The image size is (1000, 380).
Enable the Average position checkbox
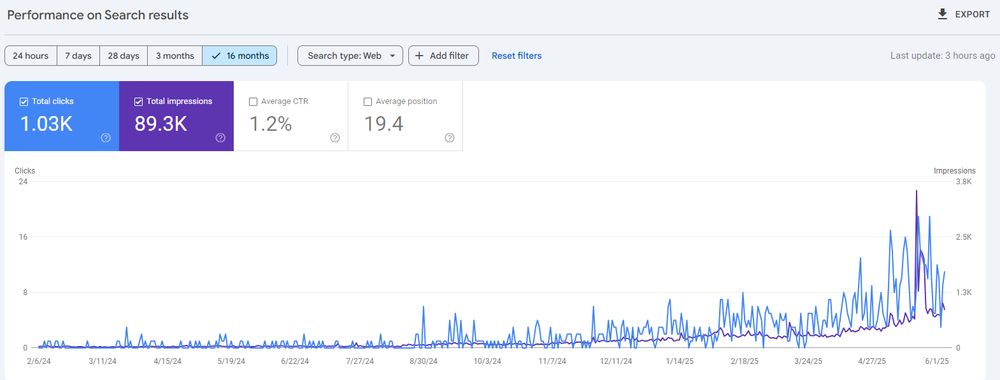click(367, 101)
